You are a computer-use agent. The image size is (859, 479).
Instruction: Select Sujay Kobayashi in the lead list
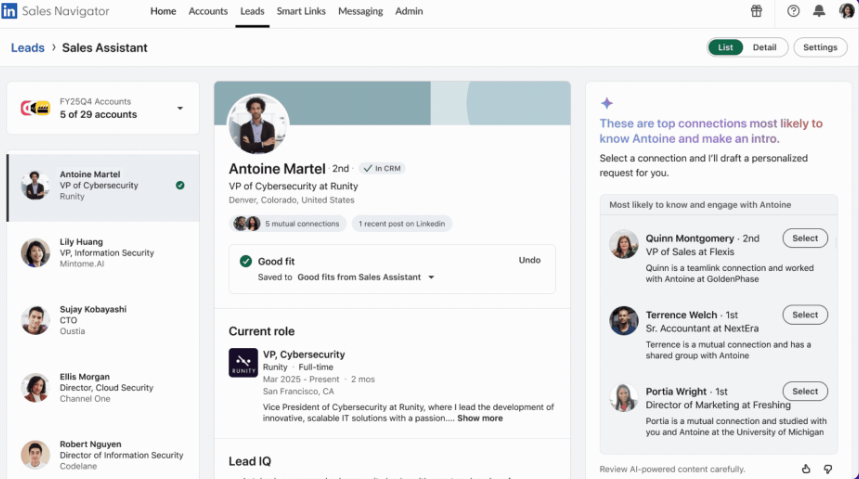pos(103,320)
